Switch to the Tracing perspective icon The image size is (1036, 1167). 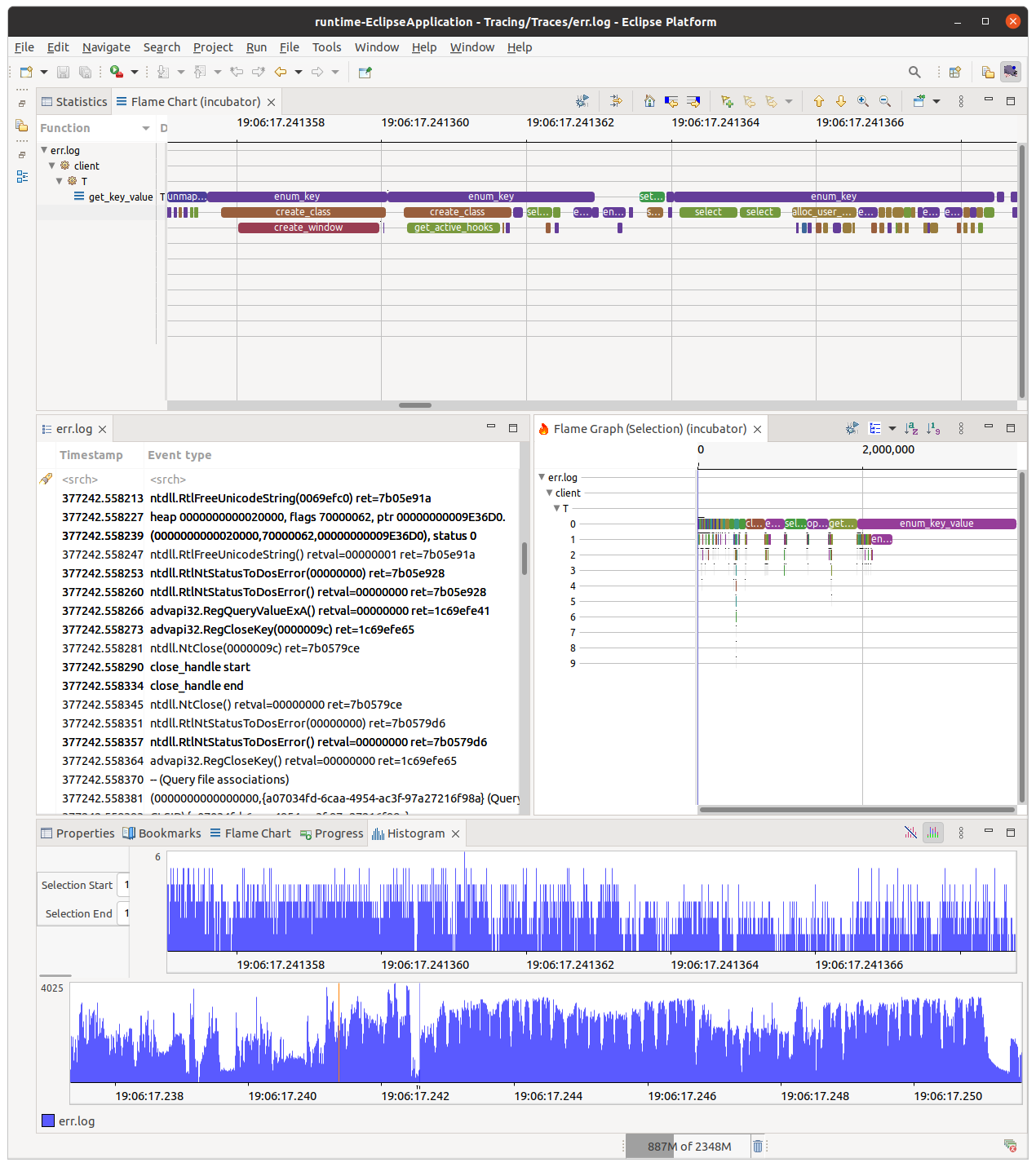tap(1011, 72)
